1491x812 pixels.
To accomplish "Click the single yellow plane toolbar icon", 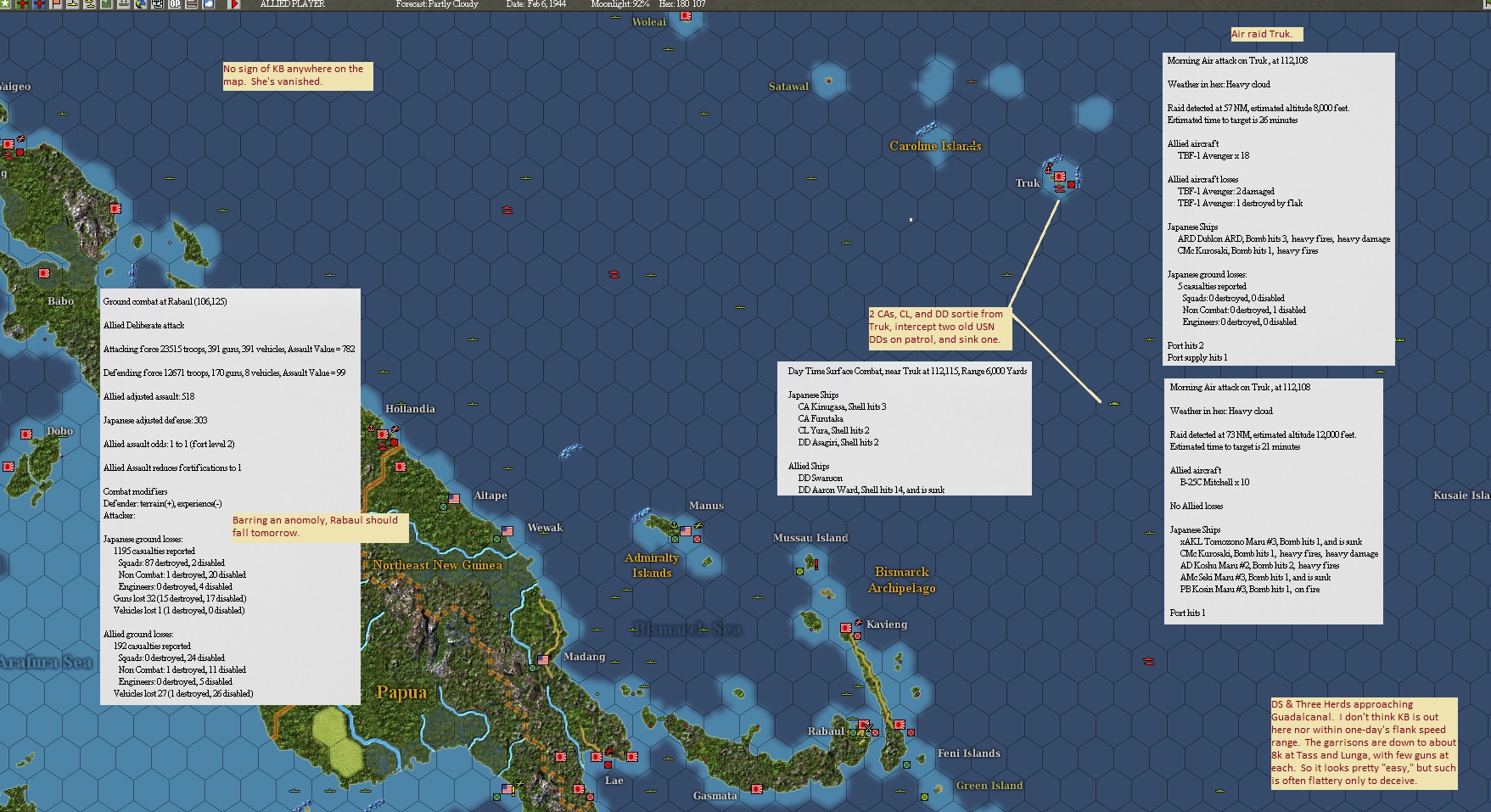I will pyautogui.click(x=73, y=4).
